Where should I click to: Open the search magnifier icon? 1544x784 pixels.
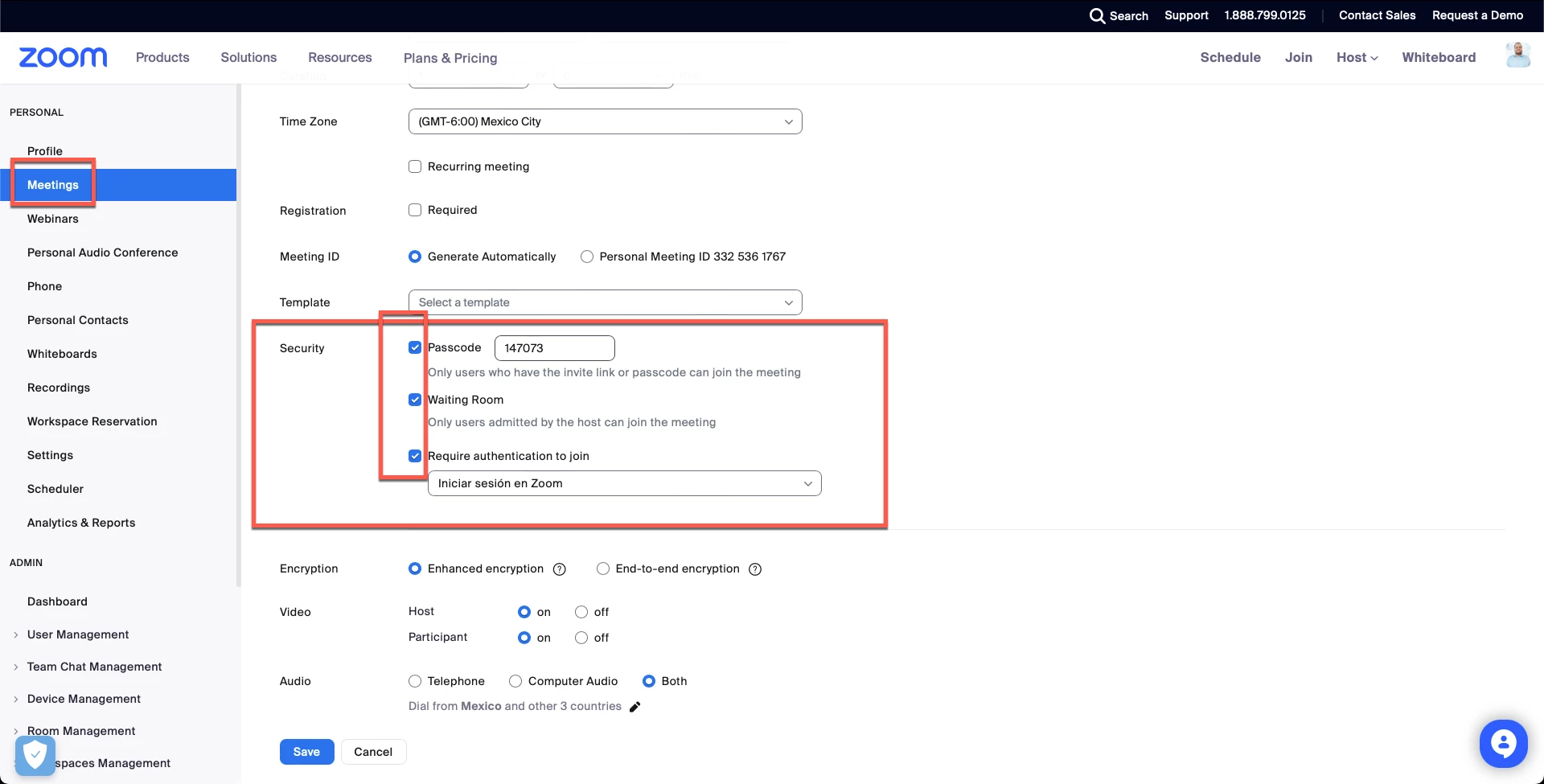[1097, 16]
